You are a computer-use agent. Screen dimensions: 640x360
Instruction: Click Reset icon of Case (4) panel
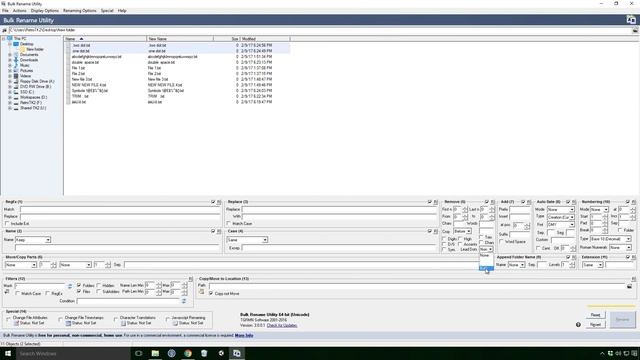[x=436, y=231]
